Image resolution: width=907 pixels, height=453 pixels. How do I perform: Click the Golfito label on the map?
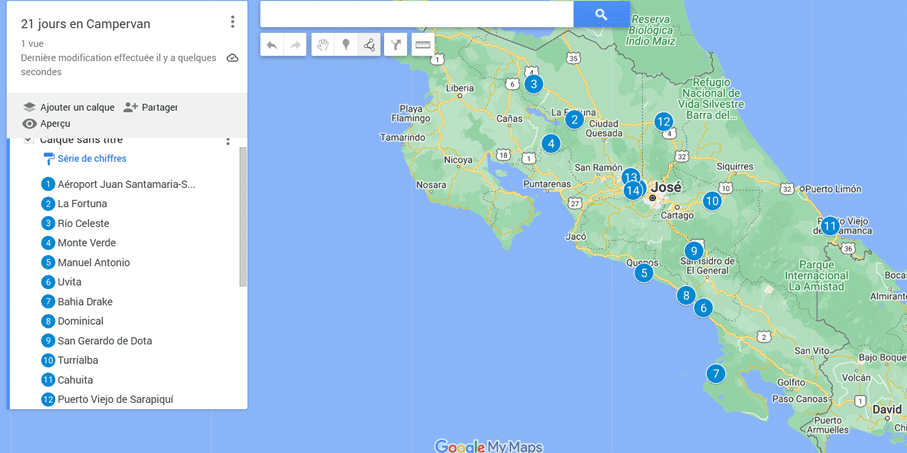[x=791, y=382]
